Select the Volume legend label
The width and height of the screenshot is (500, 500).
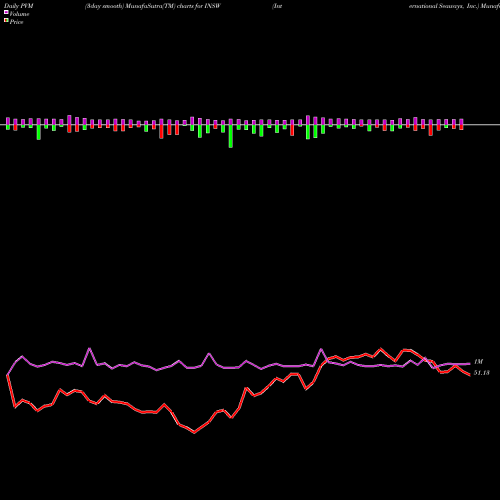pyautogui.click(x=19, y=14)
